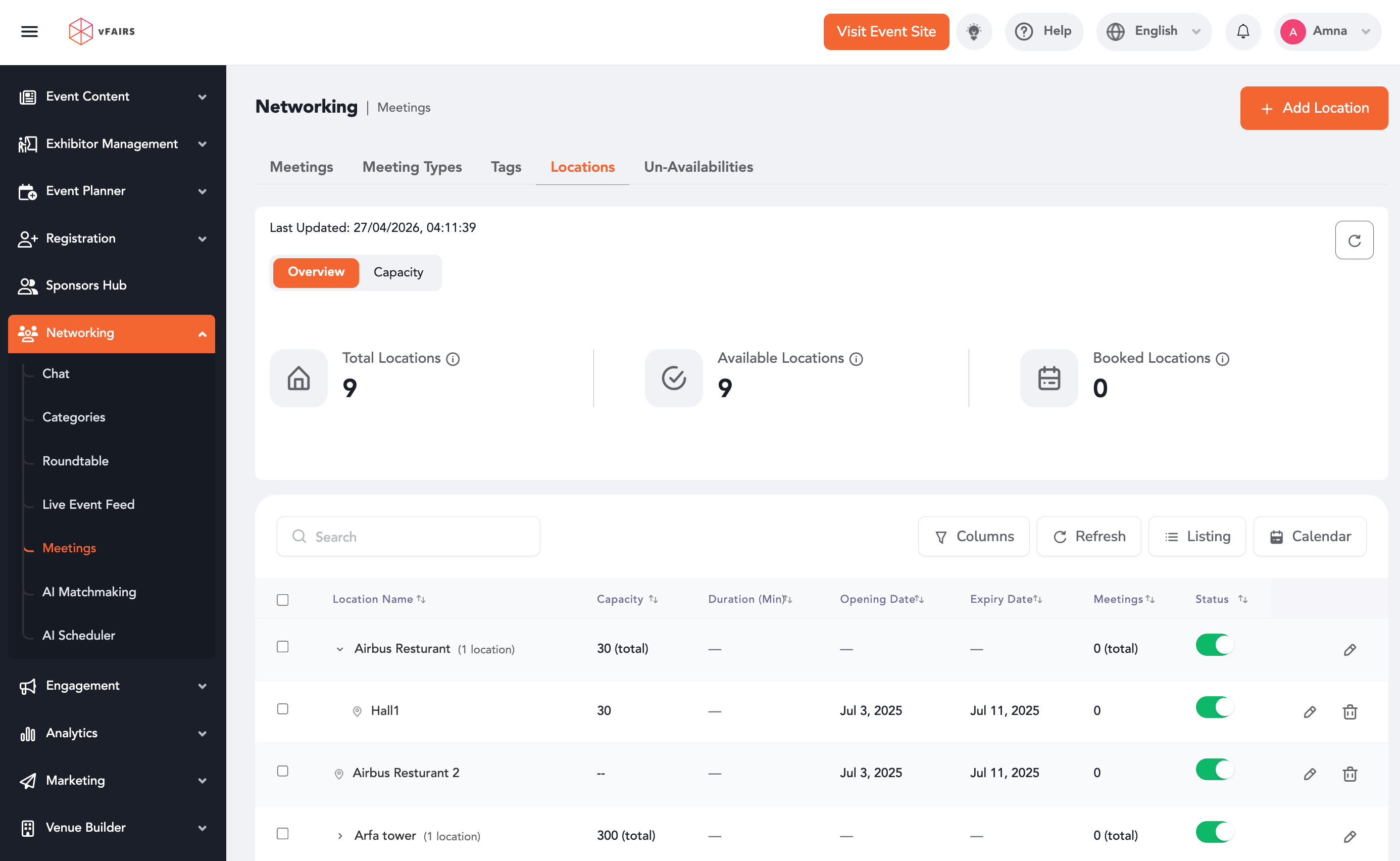The image size is (1400, 861).
Task: Click the edit pencil for Arfa tower
Action: pyautogui.click(x=1349, y=837)
